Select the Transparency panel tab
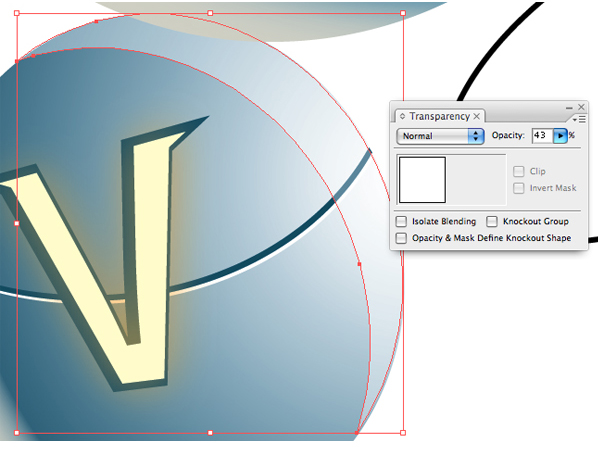 [439, 116]
